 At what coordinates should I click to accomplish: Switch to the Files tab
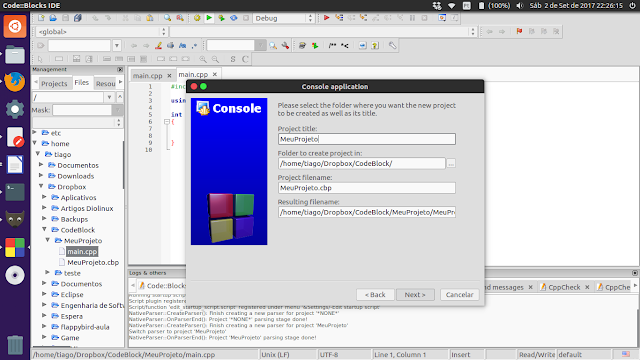coord(82,82)
